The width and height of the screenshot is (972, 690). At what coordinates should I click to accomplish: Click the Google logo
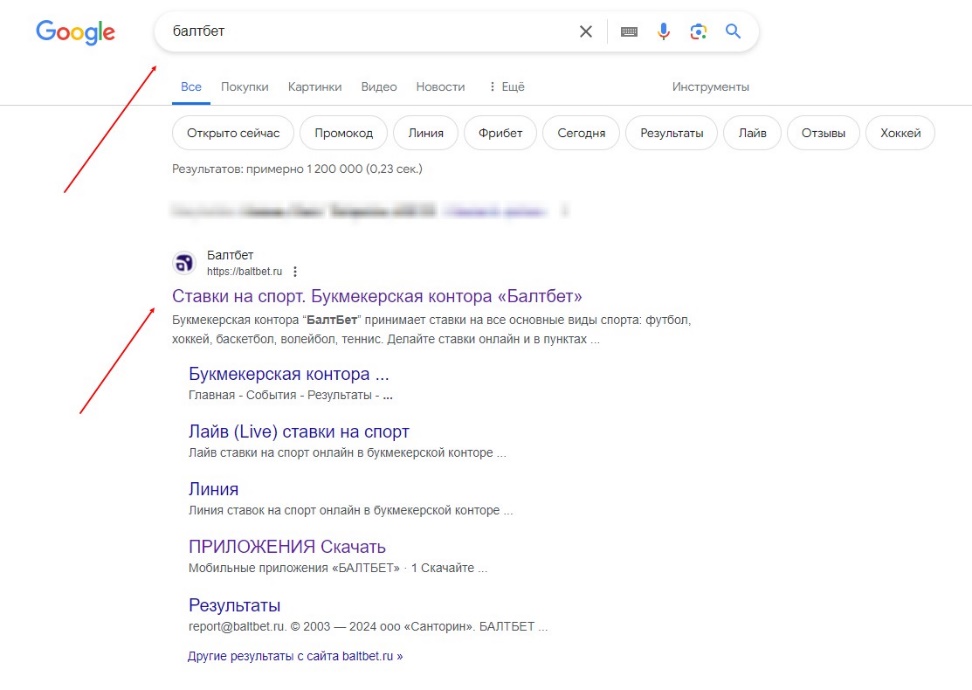(x=75, y=32)
